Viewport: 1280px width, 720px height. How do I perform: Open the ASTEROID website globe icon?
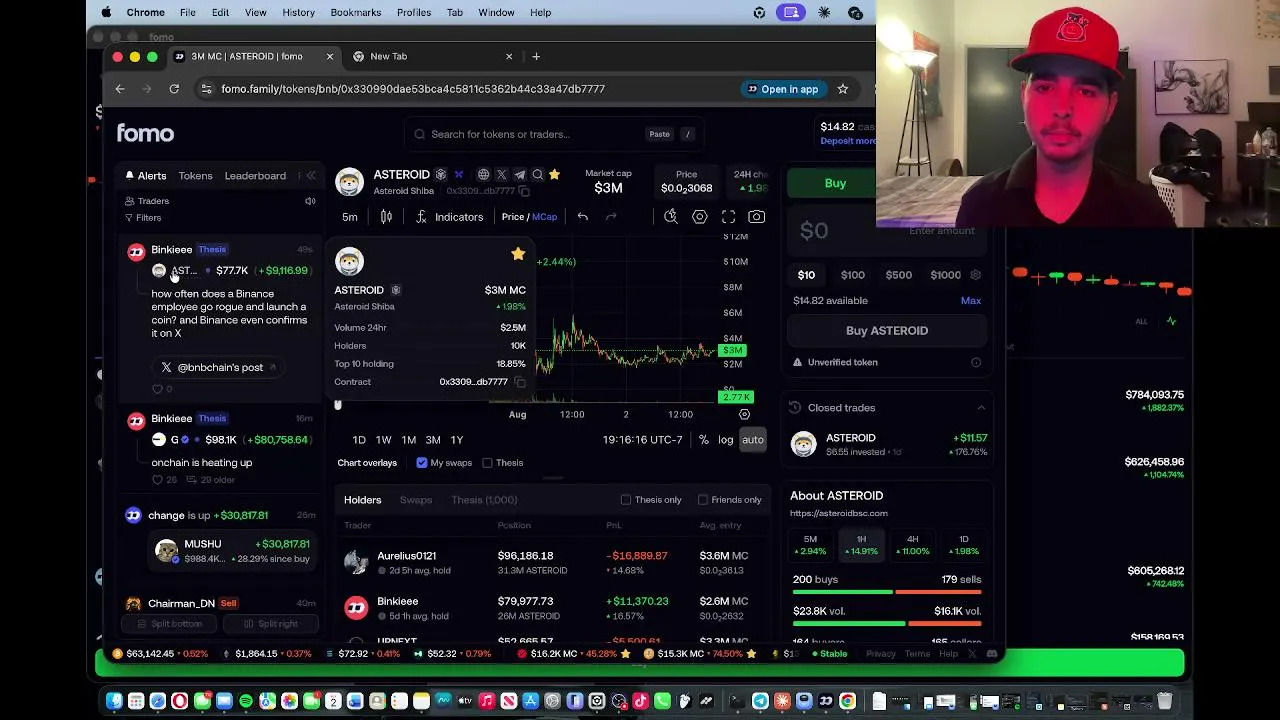(x=483, y=175)
